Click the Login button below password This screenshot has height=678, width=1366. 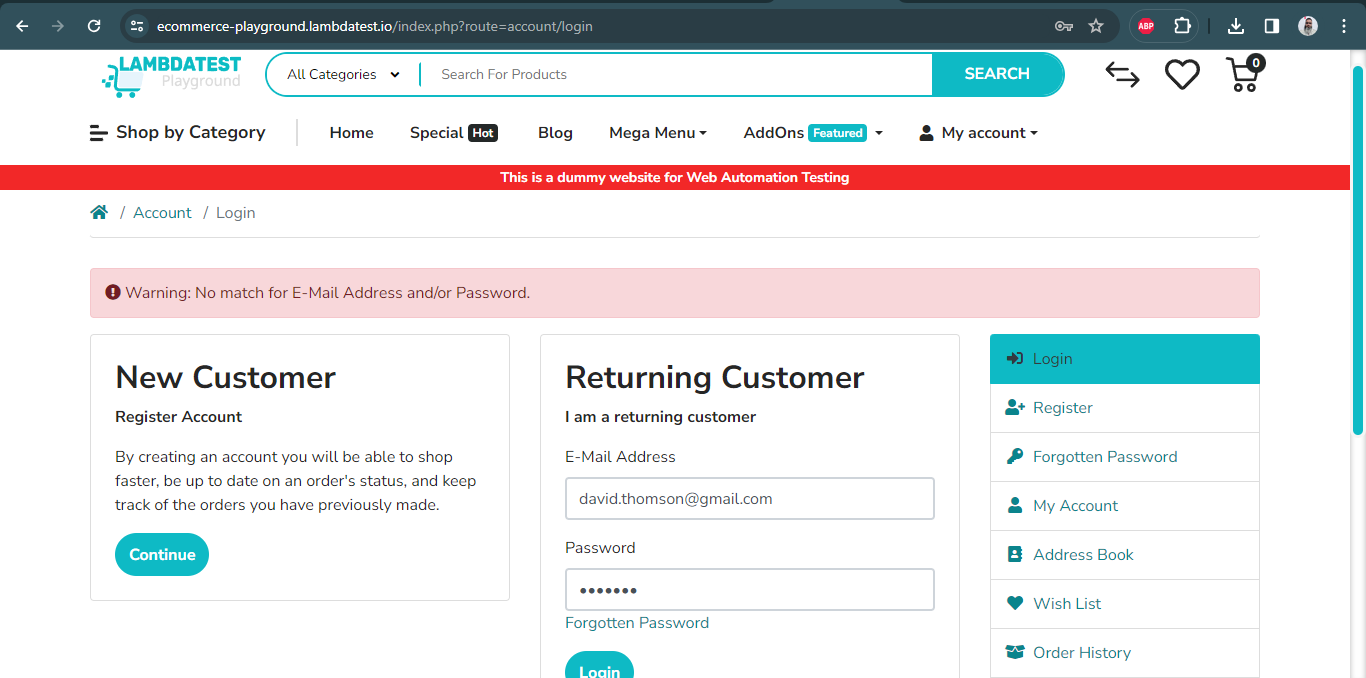[x=599, y=665]
